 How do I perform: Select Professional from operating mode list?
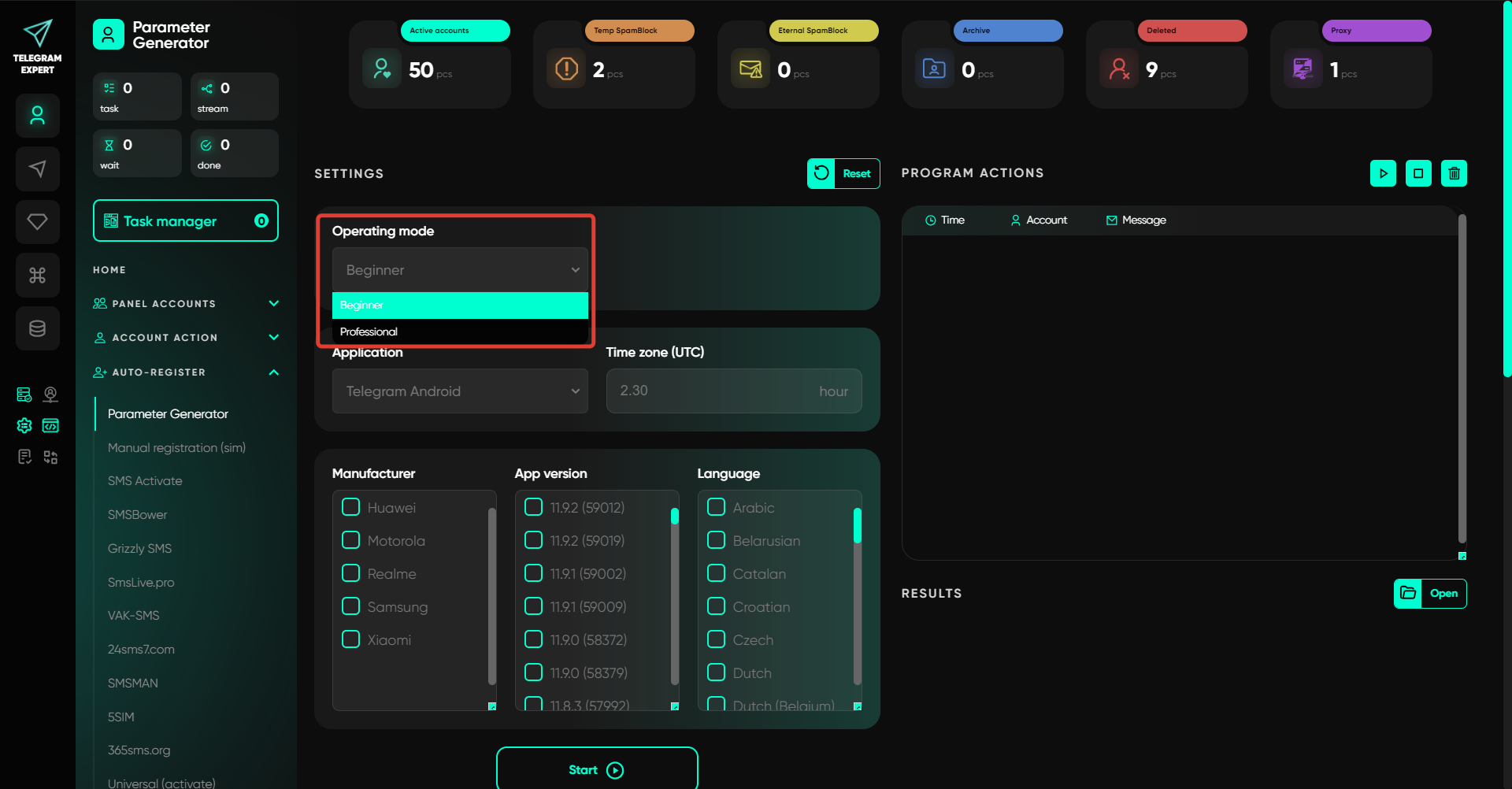click(460, 332)
